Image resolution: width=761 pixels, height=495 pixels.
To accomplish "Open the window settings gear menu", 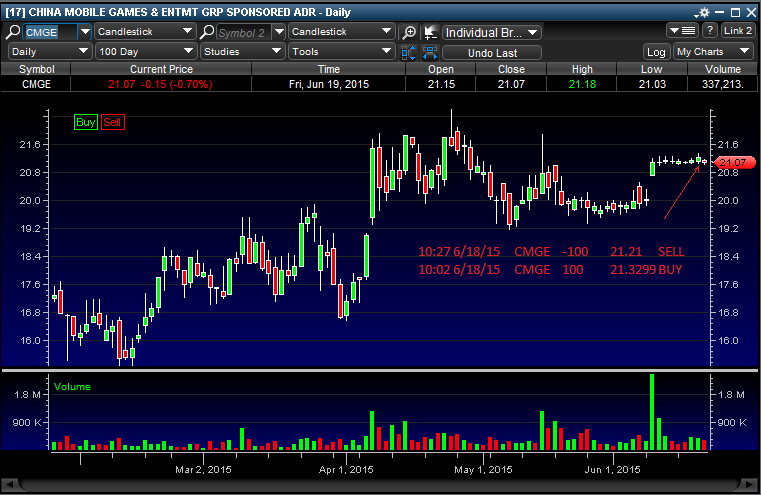I will 703,12.
